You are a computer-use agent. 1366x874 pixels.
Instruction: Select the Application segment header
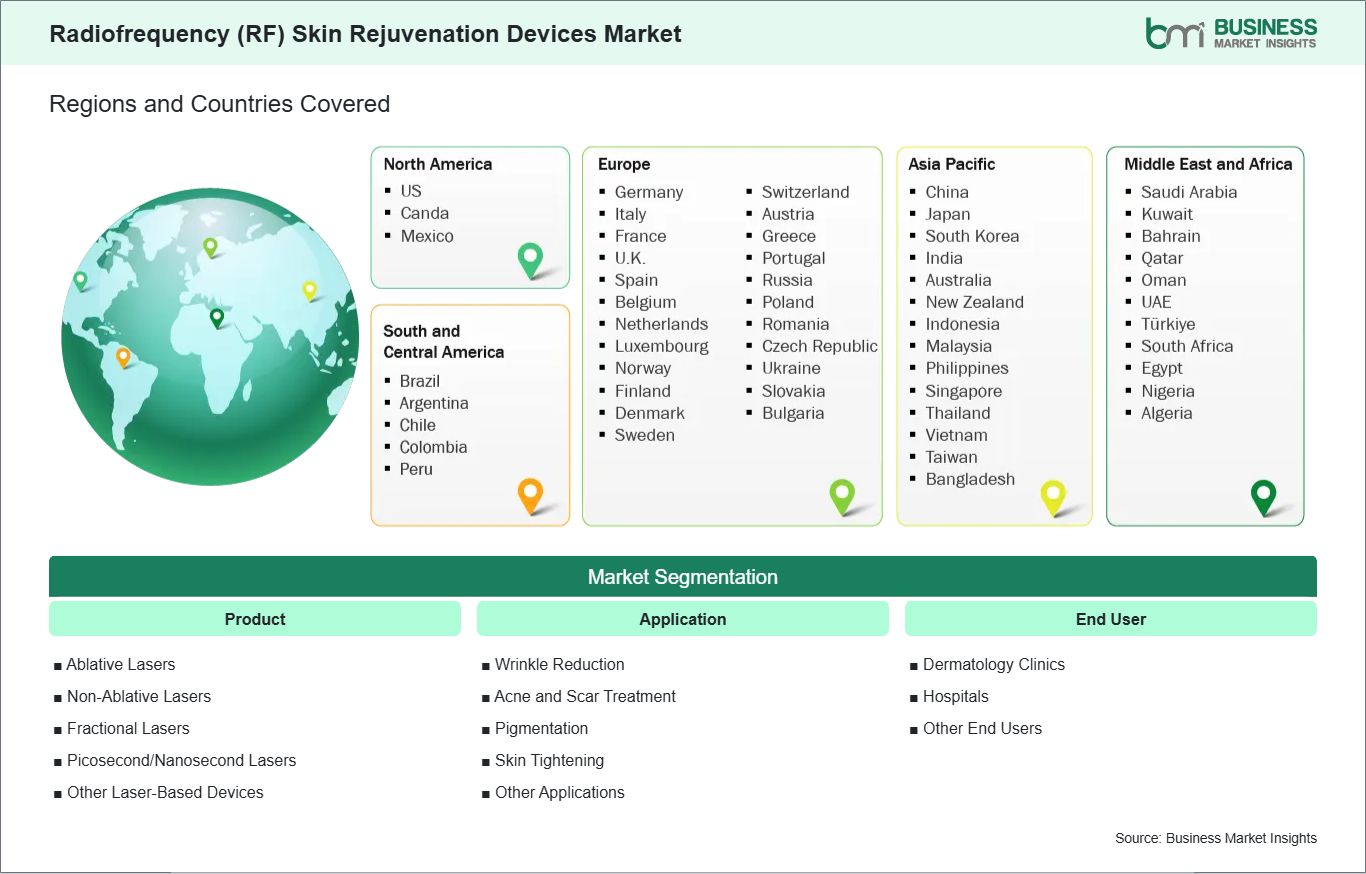click(x=683, y=619)
